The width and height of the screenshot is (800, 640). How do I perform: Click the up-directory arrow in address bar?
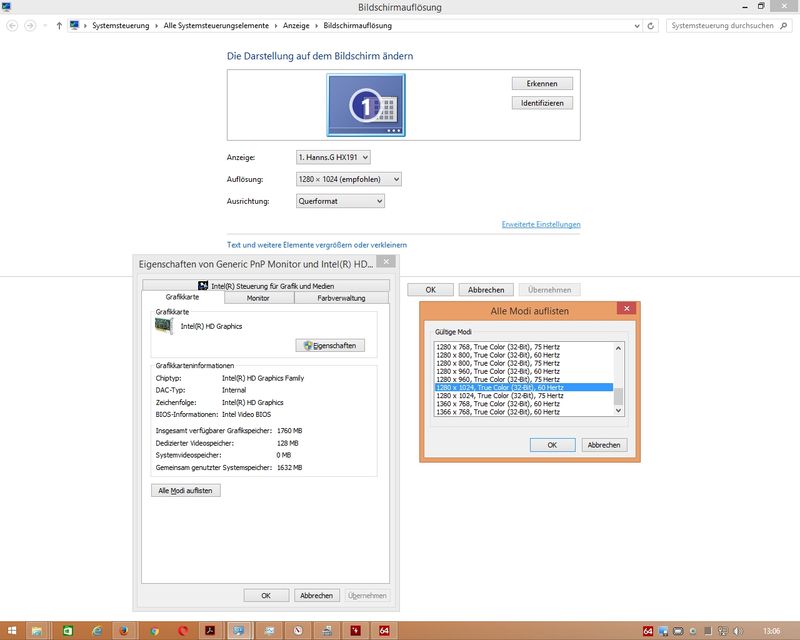(59, 26)
